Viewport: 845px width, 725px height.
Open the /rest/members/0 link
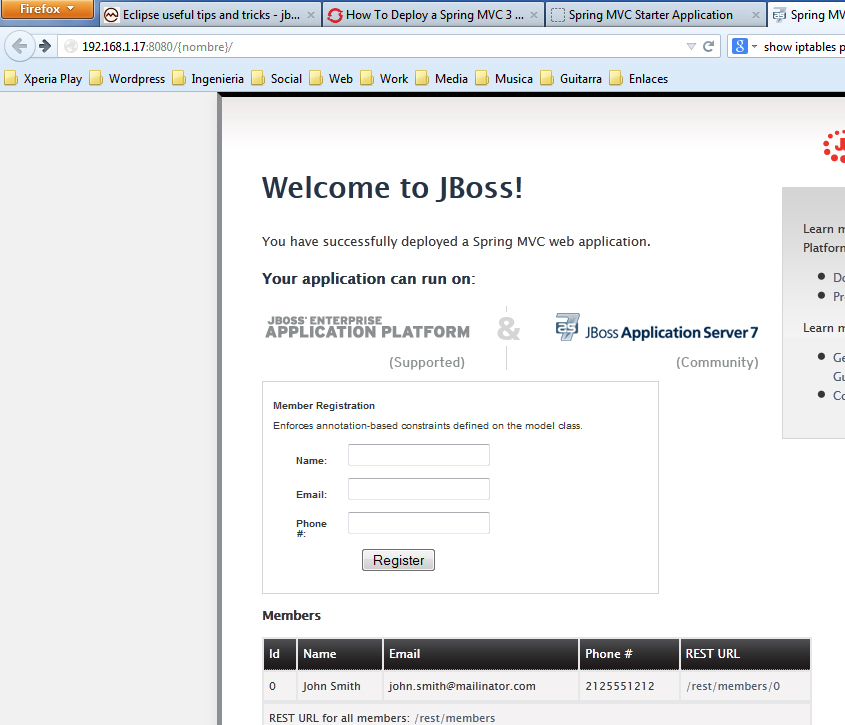click(733, 686)
